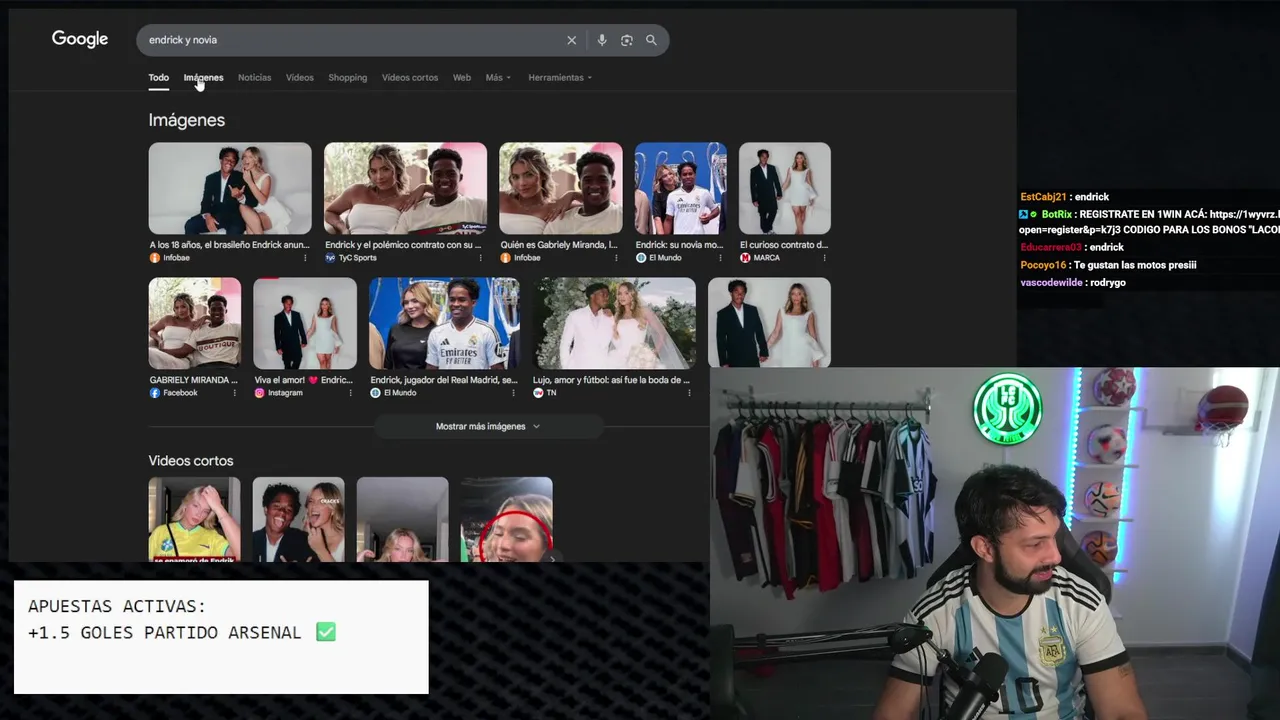Open three-dot menu for 'Endrick: su novia' result

(721, 258)
